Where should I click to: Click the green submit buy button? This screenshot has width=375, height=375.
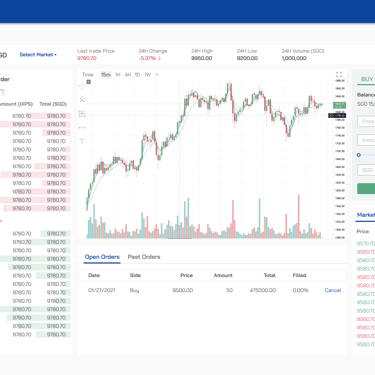(366, 188)
